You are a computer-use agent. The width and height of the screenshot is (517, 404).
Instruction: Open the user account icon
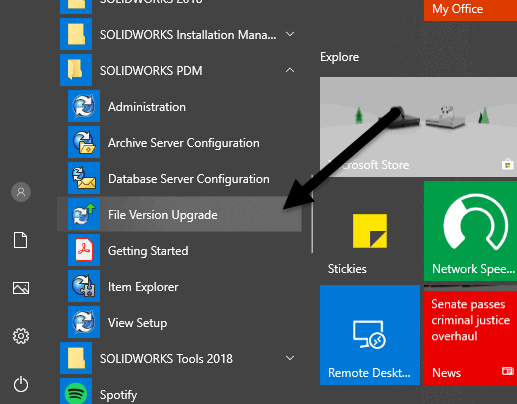21,192
